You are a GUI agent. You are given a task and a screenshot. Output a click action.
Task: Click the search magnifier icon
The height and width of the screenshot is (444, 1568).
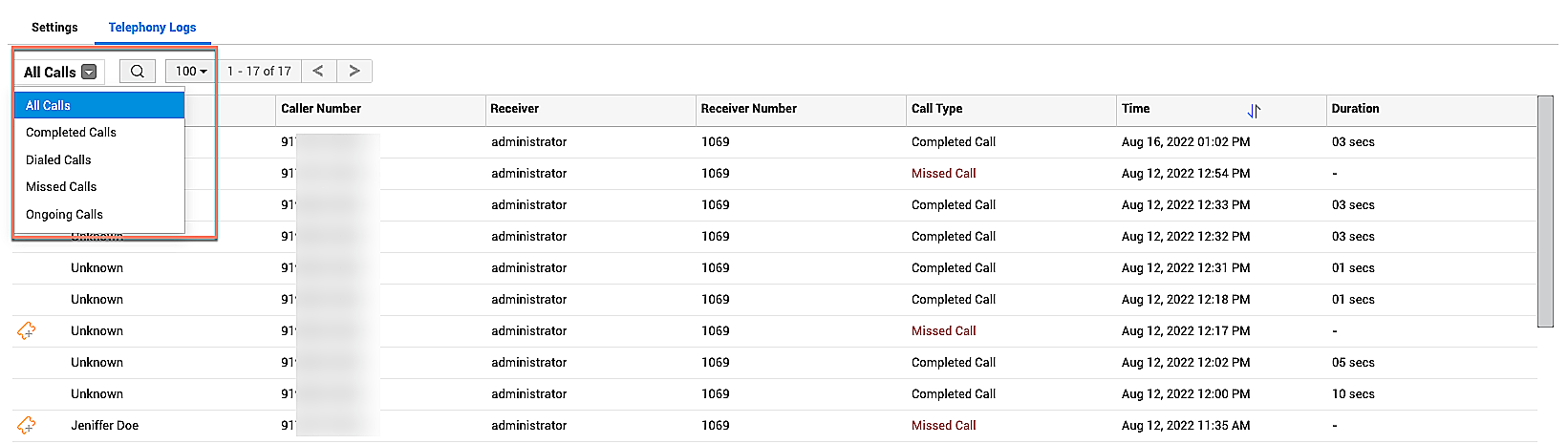[x=138, y=72]
